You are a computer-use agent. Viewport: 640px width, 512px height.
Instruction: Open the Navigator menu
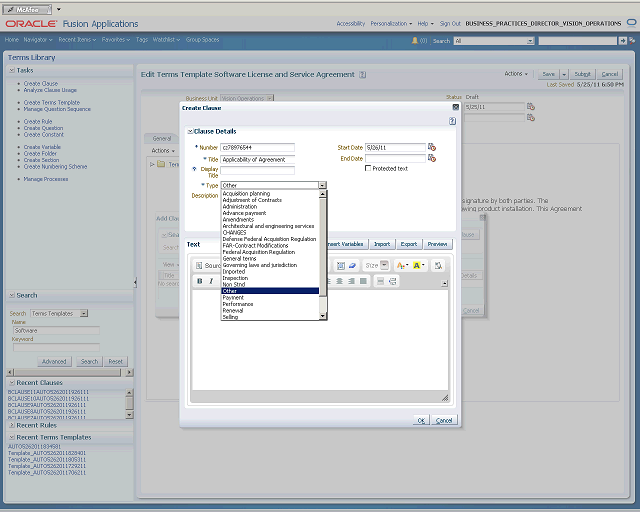point(38,40)
